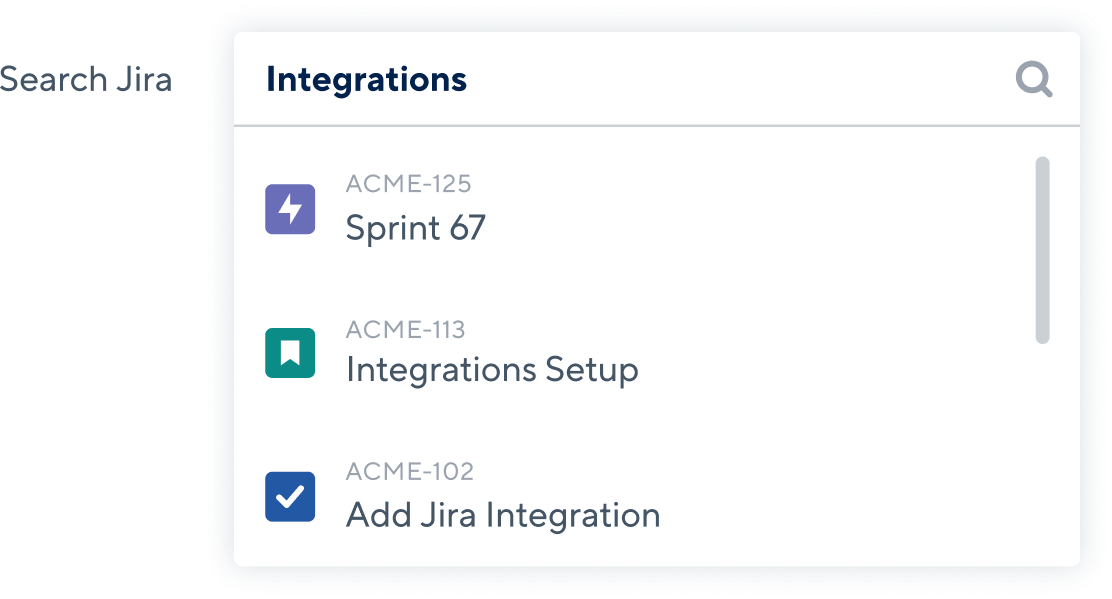Image resolution: width=1112 pixels, height=599 pixels.
Task: Select issue key ACME-102
Action: (409, 471)
